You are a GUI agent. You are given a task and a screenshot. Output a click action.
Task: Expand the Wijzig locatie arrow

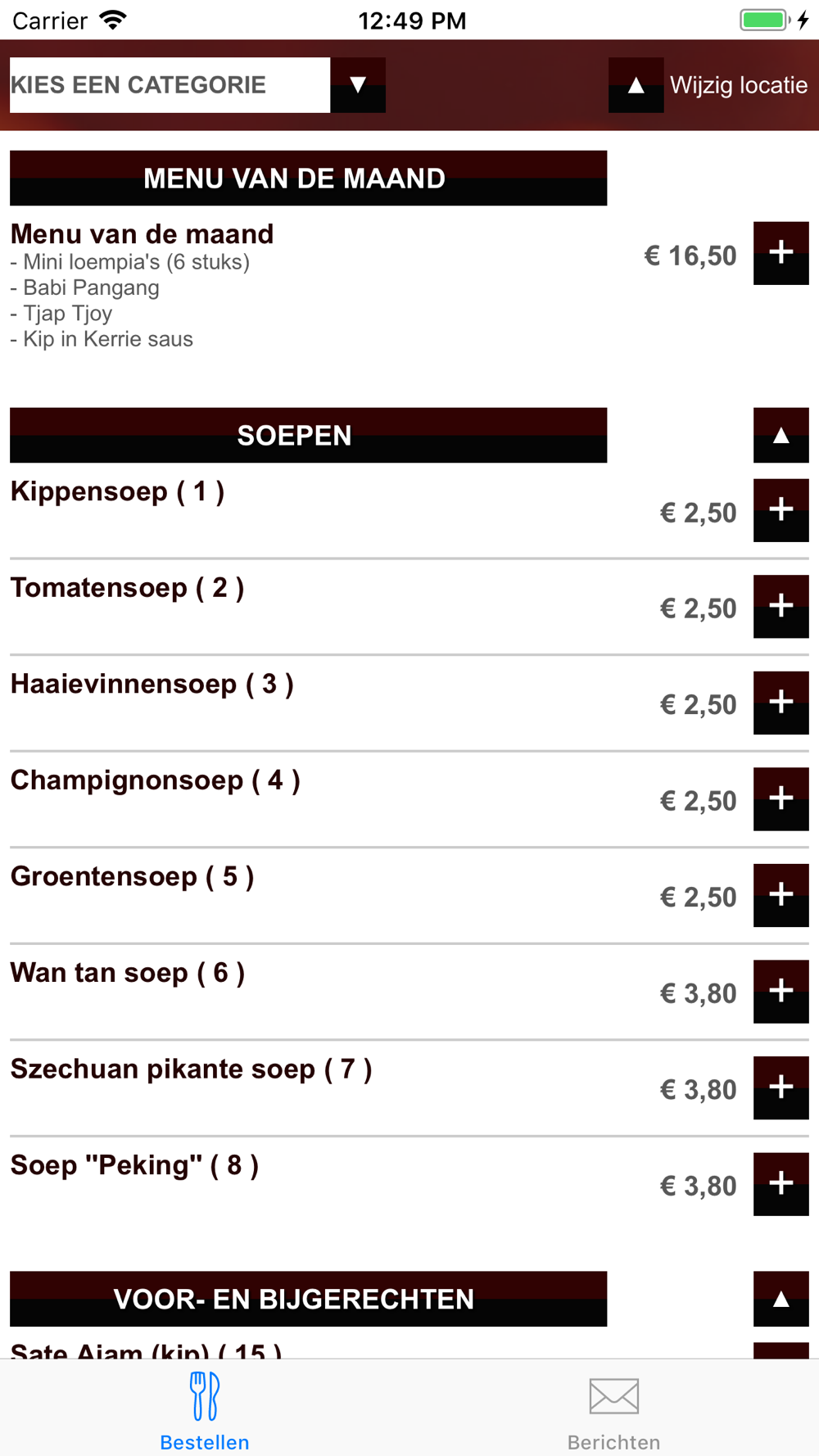pos(636,85)
